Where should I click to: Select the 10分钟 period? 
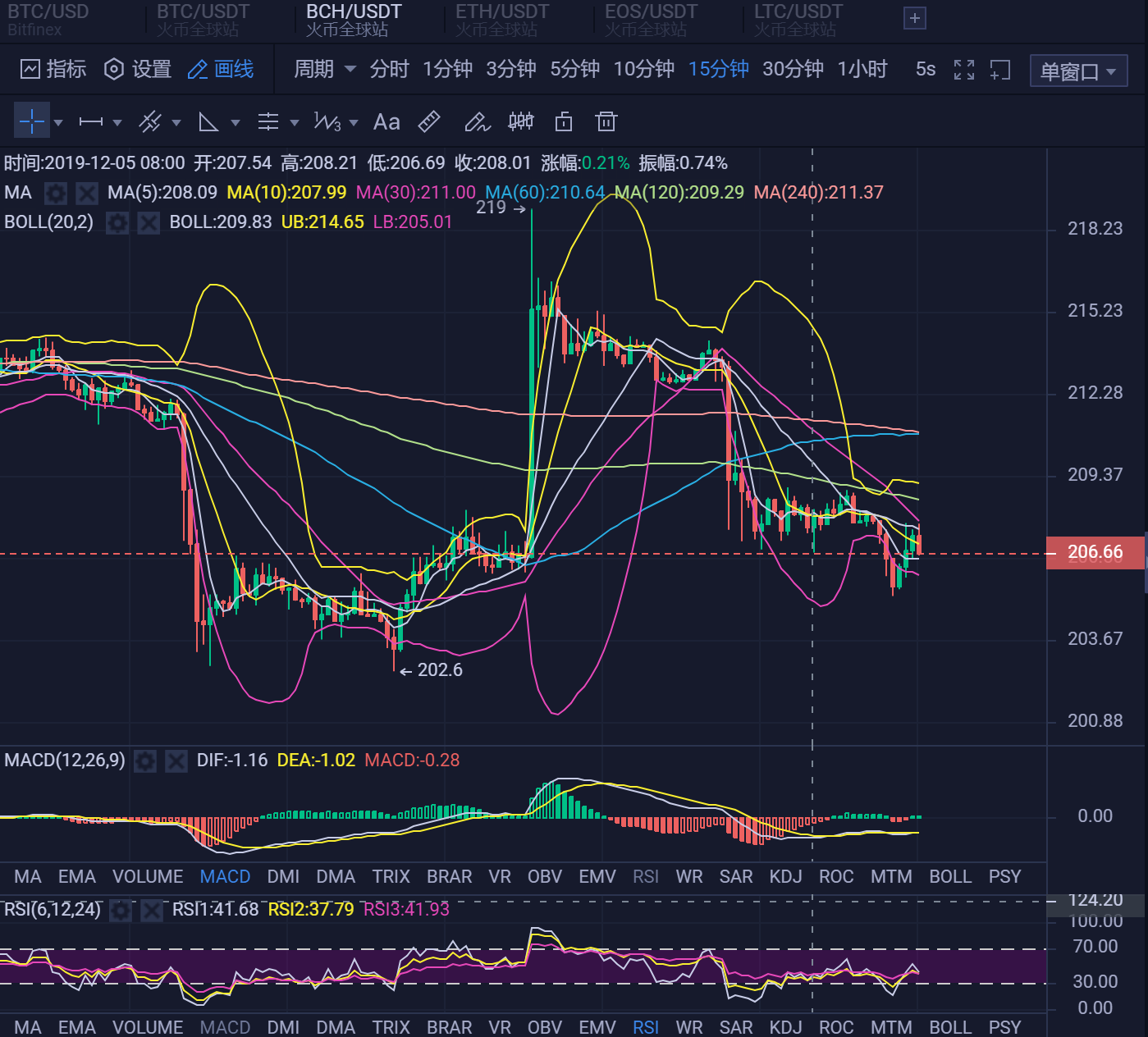[644, 70]
